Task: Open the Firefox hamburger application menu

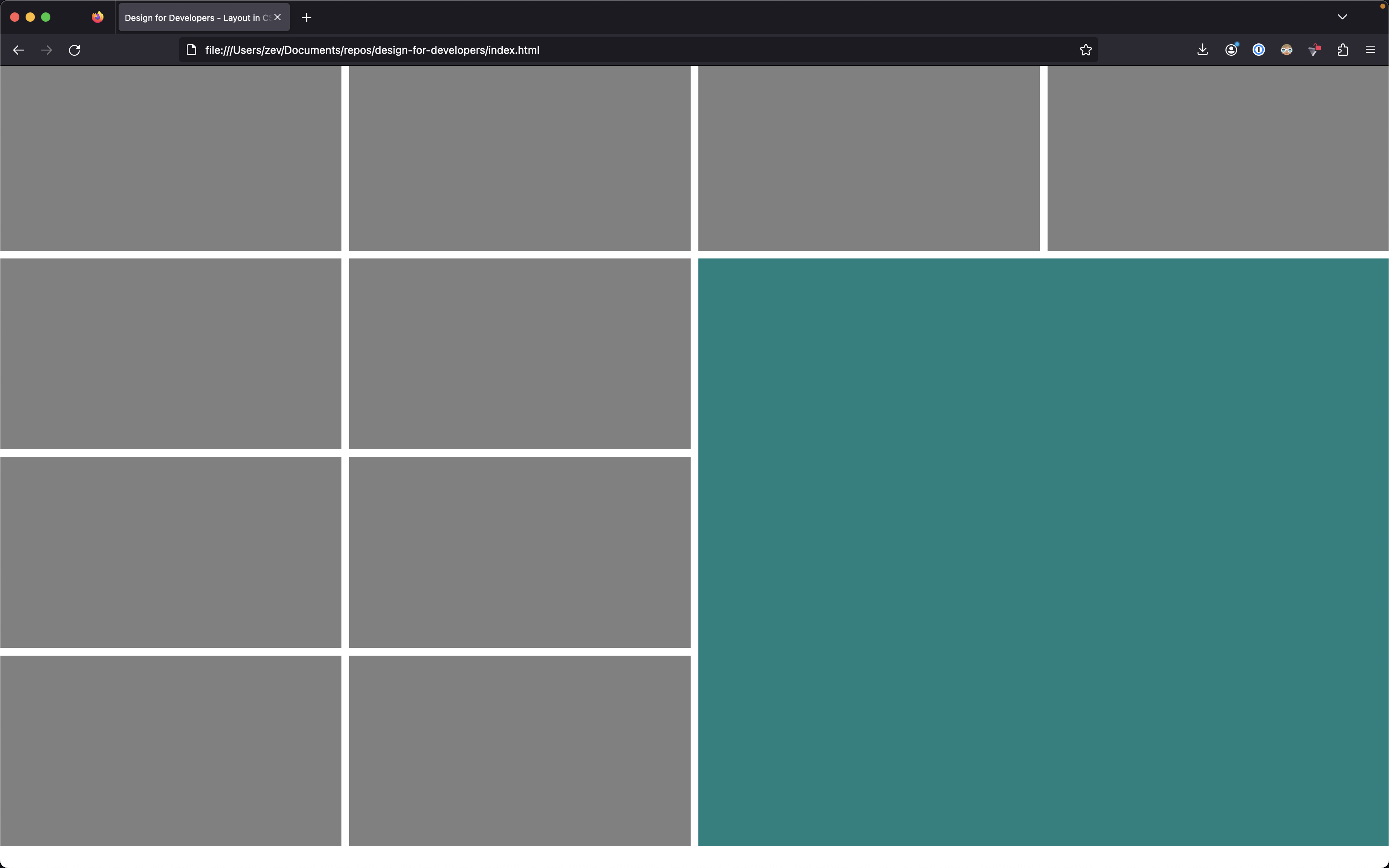Action: click(x=1370, y=50)
